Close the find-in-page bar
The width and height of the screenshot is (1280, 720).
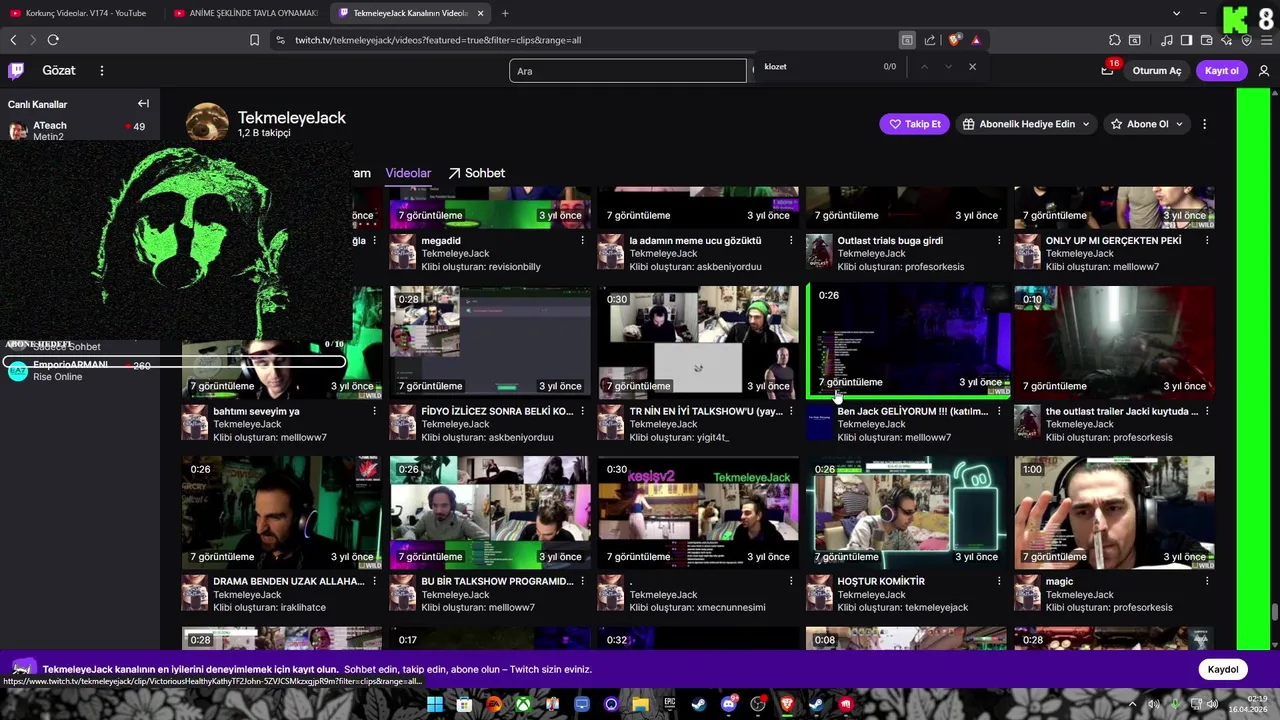(x=972, y=66)
